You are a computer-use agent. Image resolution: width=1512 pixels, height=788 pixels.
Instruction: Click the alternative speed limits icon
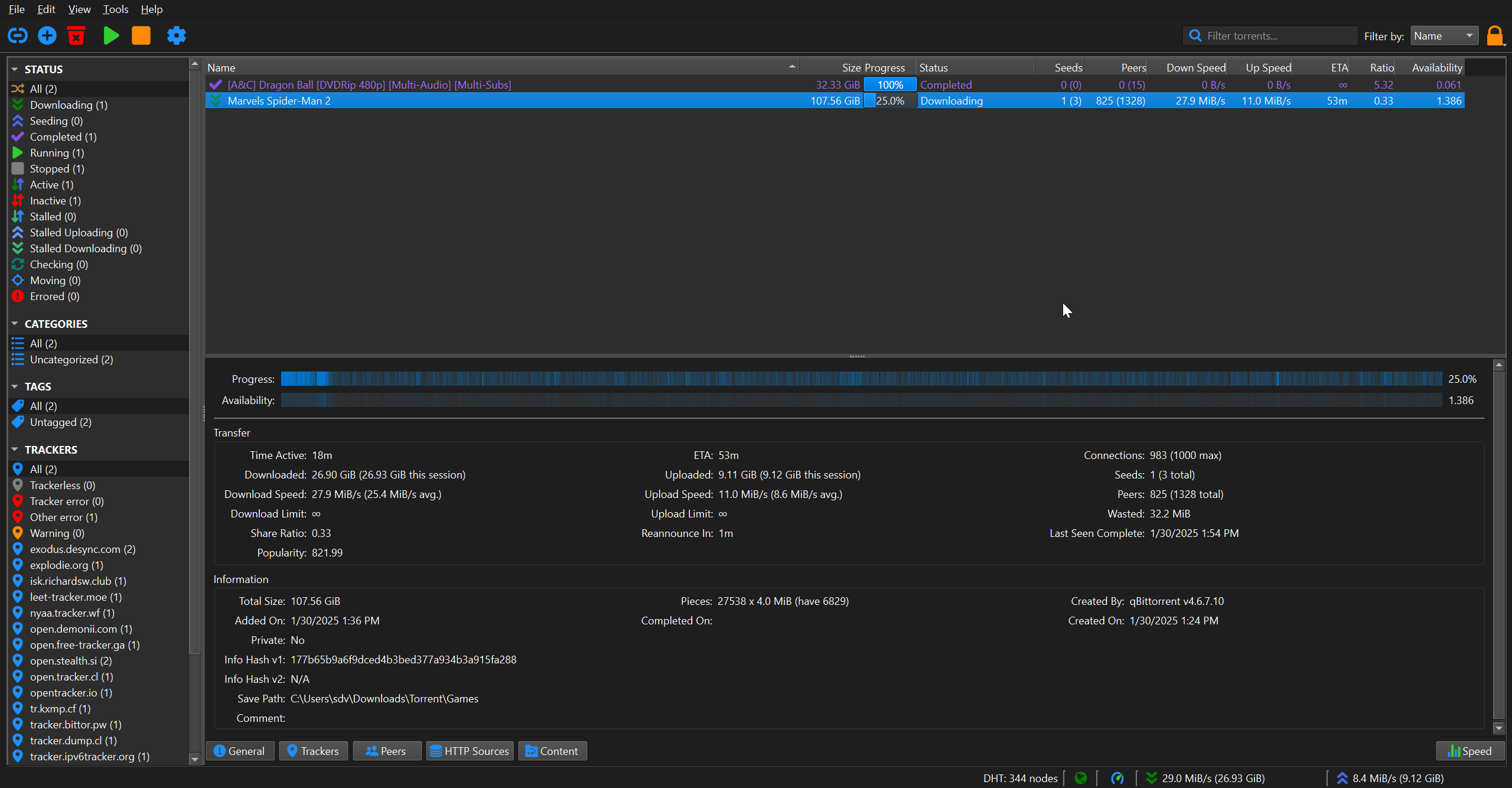1117,779
